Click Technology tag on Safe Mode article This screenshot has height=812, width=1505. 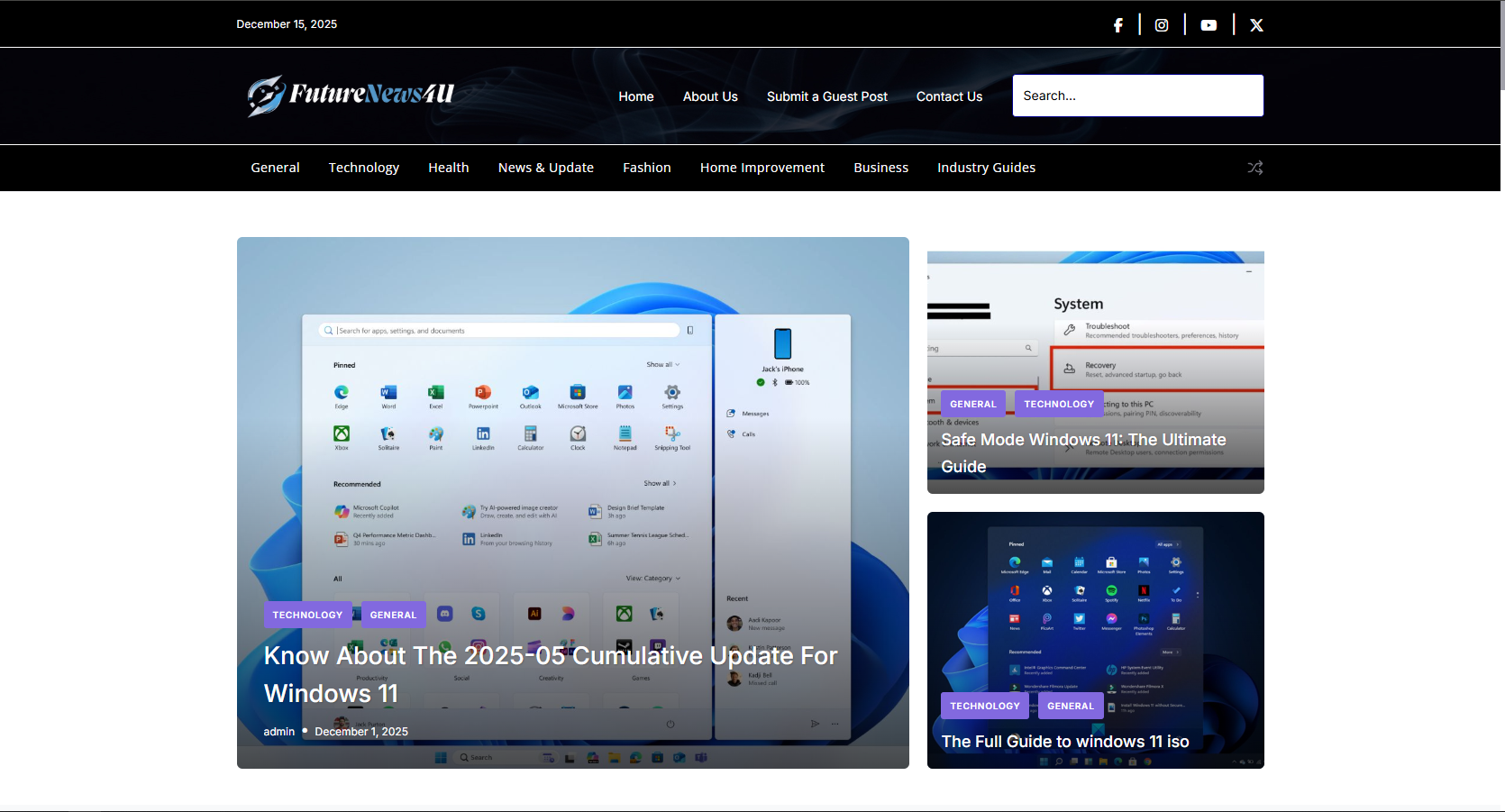click(x=1059, y=404)
